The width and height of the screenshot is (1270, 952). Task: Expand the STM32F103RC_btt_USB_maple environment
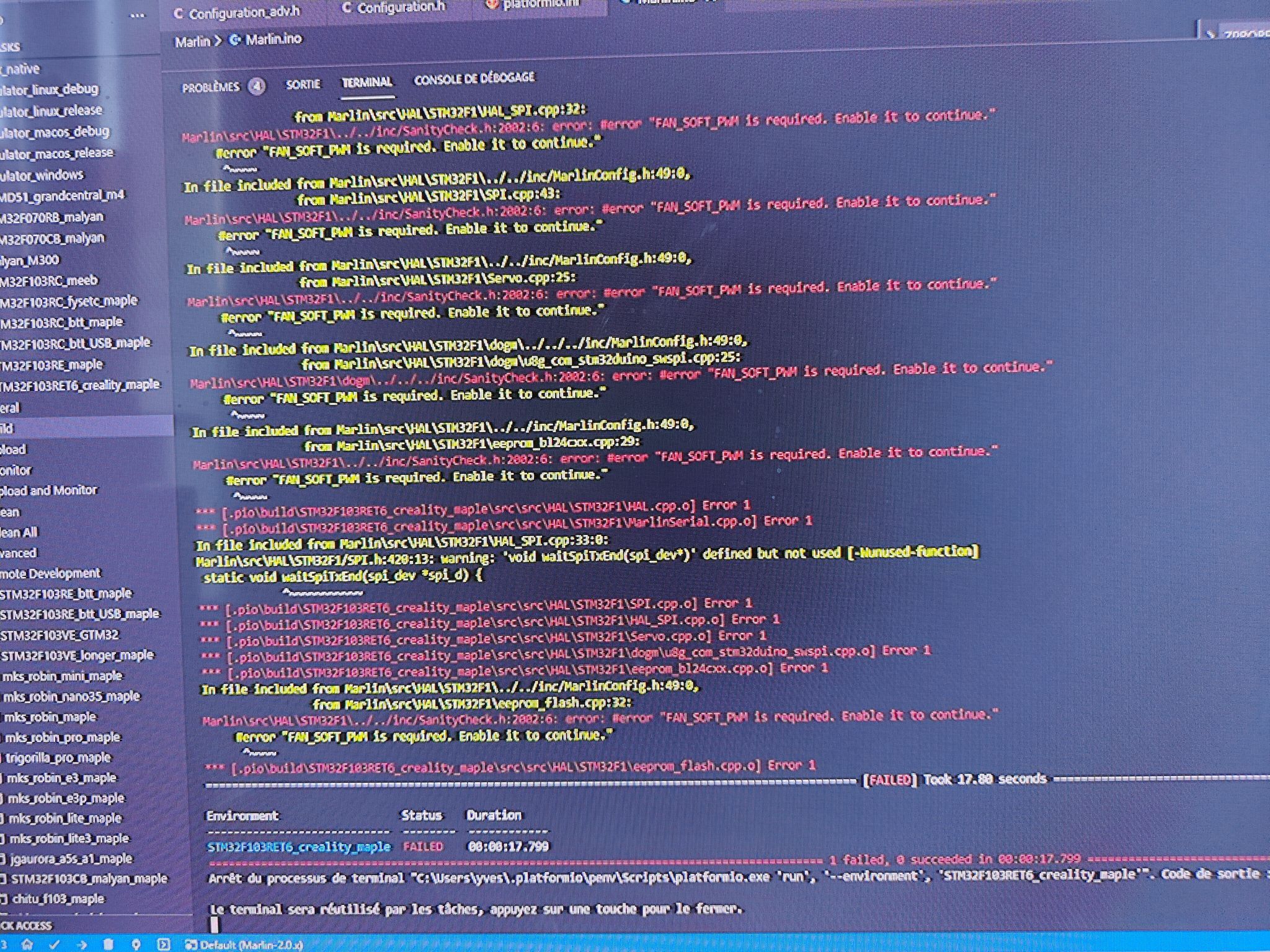75,343
